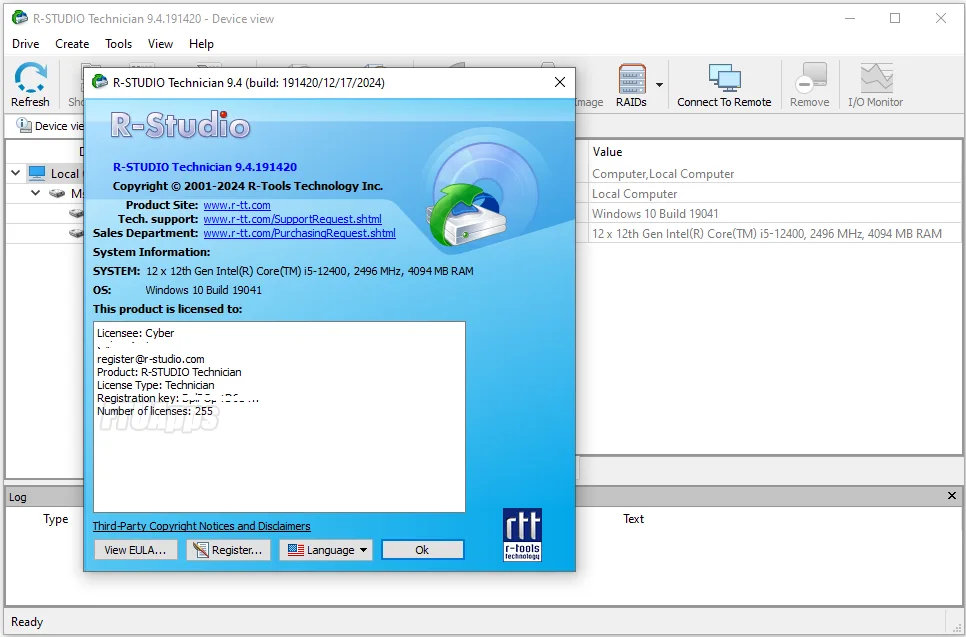Collapse the Local Computer tree node
The height and width of the screenshot is (637, 966).
[16, 173]
